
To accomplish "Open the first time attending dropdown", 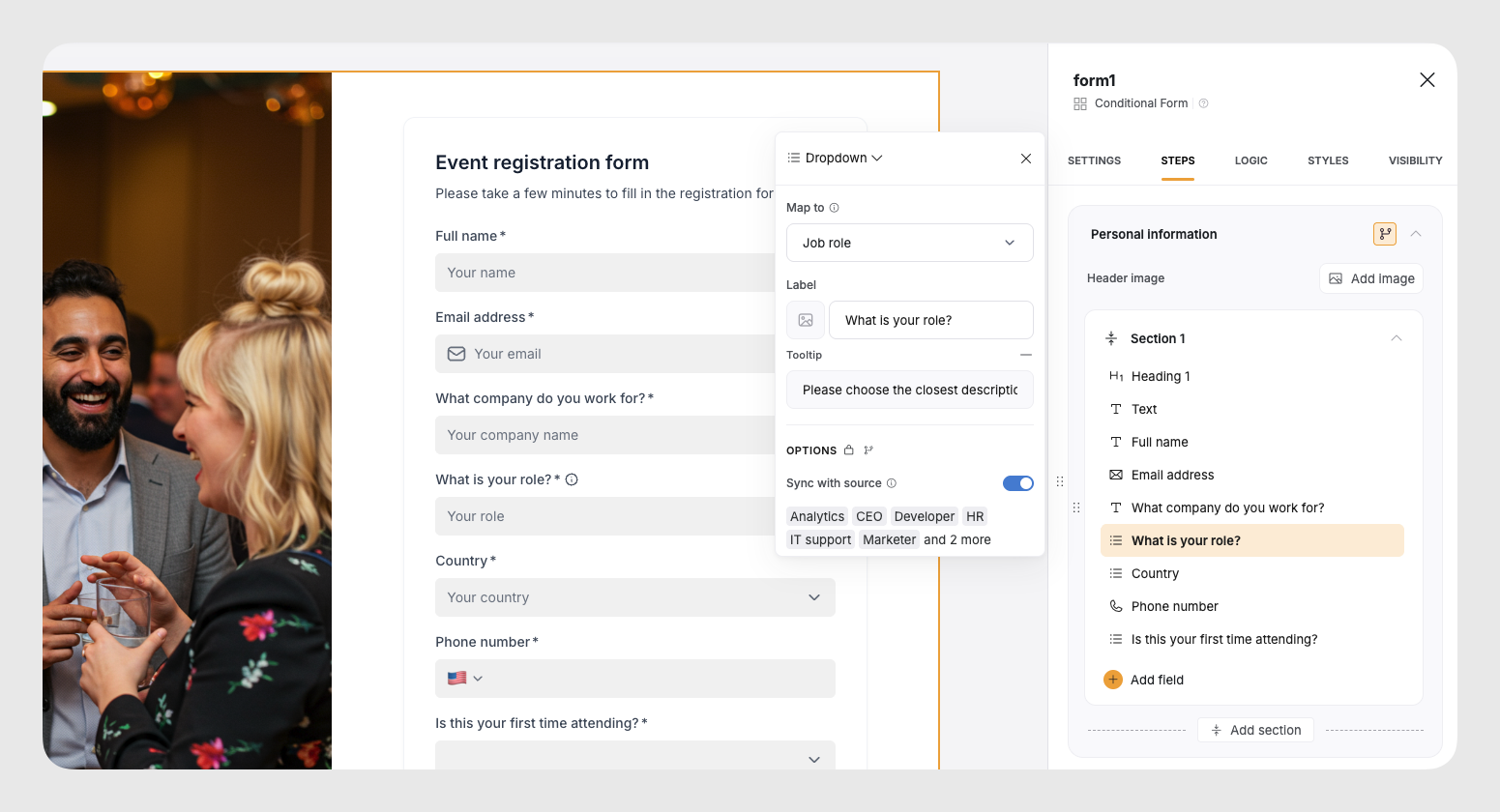I will (635, 755).
